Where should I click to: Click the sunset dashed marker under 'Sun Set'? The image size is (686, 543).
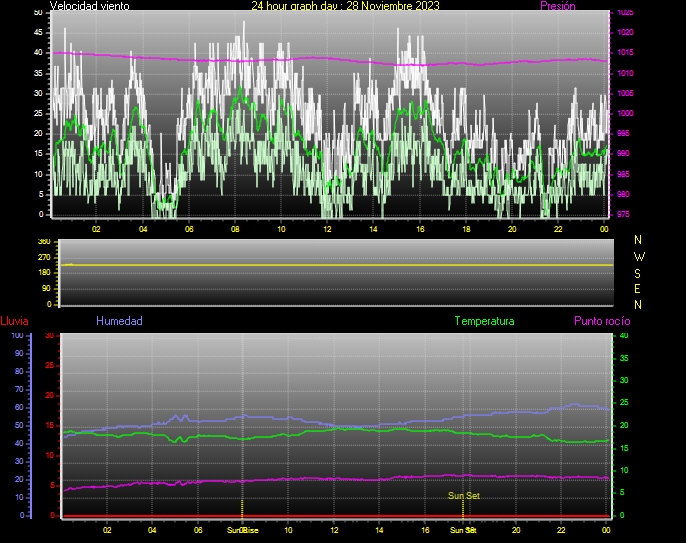pyautogui.click(x=463, y=509)
